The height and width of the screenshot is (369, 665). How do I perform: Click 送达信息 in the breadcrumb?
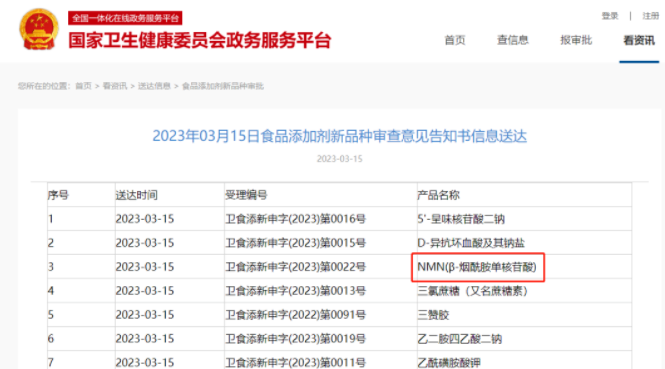[154, 86]
